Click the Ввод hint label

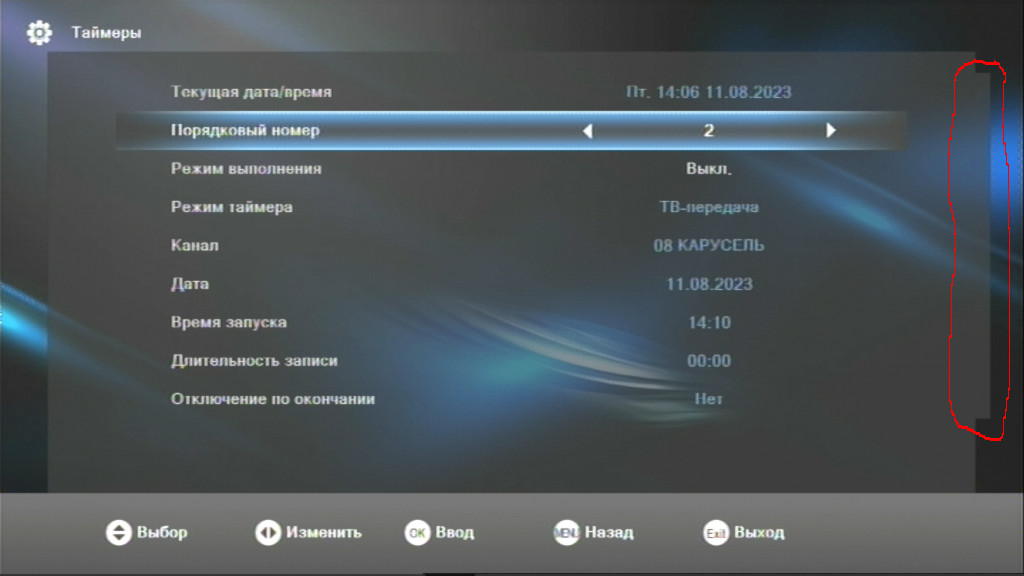tap(455, 533)
